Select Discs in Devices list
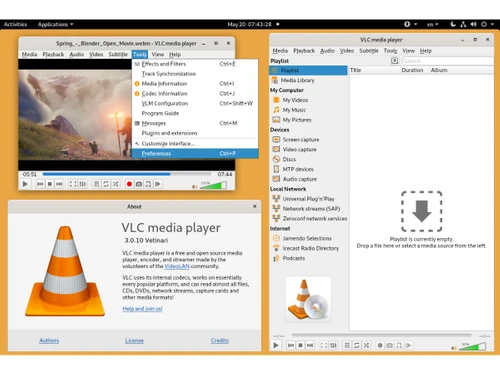Viewport: 500px width, 375px height. [x=308, y=159]
